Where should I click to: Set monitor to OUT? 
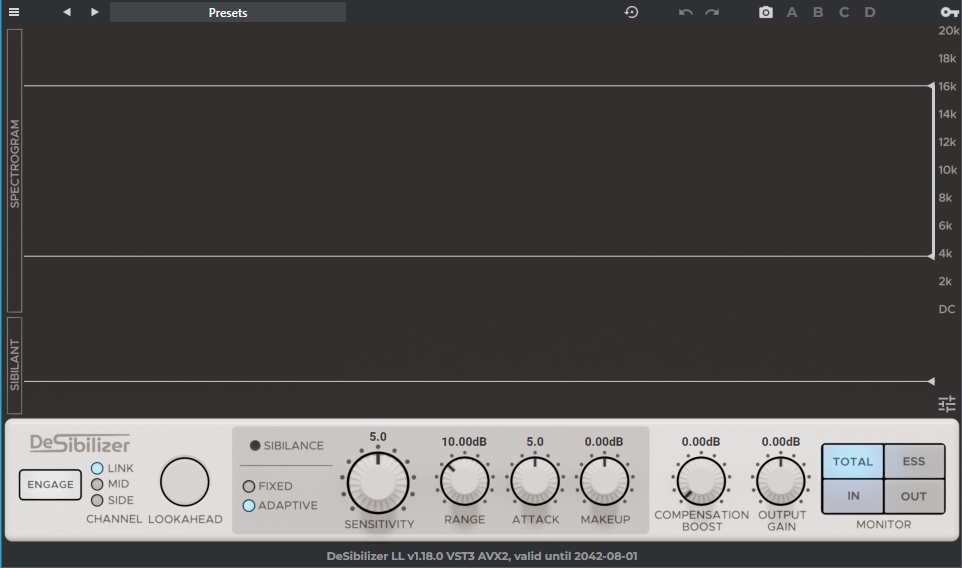[x=914, y=496]
